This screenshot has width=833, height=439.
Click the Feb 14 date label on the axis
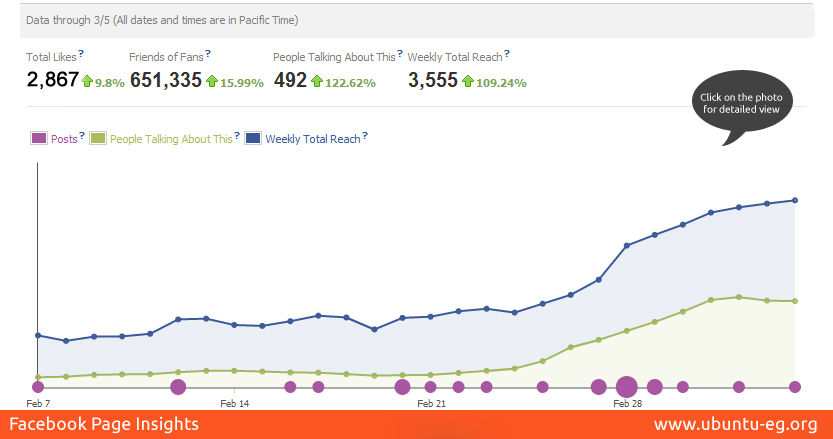(x=234, y=404)
